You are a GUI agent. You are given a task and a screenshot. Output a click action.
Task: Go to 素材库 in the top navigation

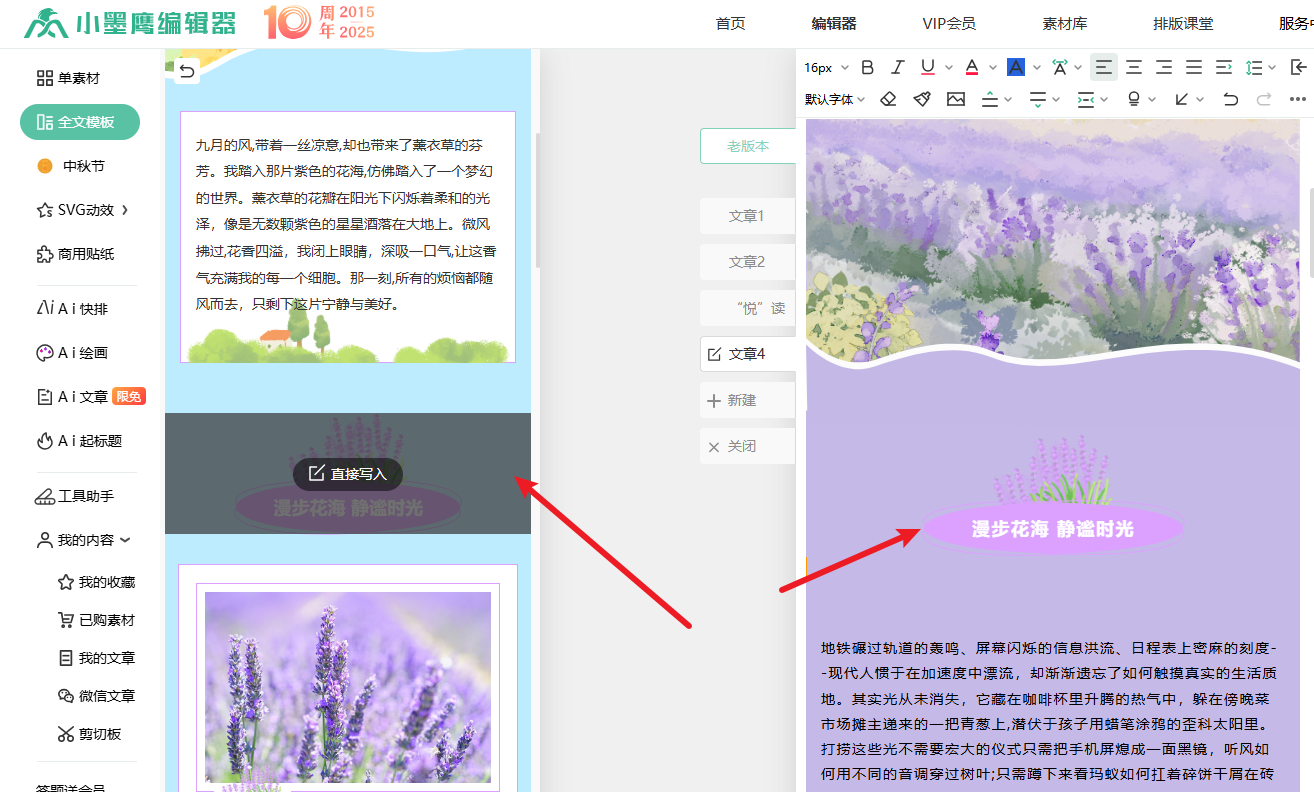pyautogui.click(x=1064, y=24)
